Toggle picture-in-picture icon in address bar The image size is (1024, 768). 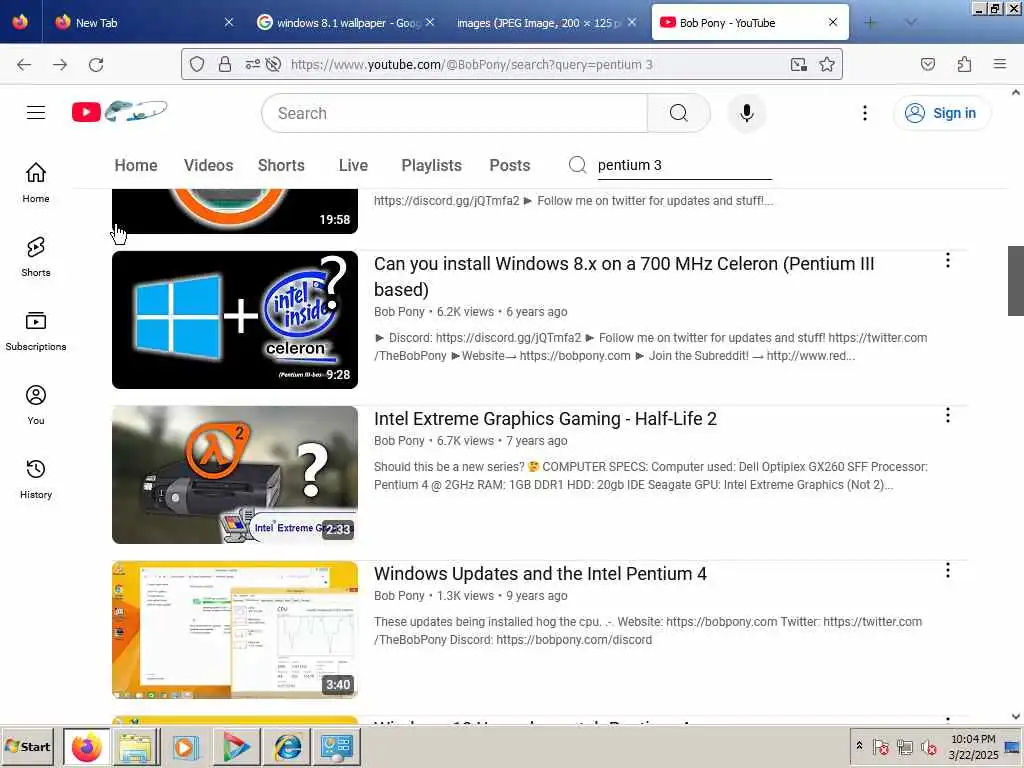click(x=799, y=64)
